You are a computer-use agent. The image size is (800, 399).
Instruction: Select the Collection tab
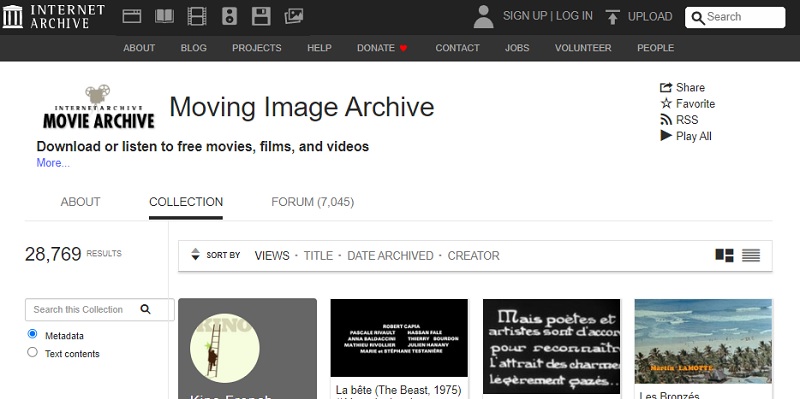(186, 202)
